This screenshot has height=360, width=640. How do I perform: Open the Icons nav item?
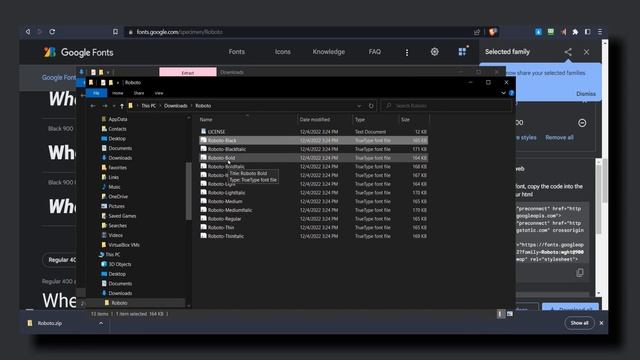click(282, 52)
